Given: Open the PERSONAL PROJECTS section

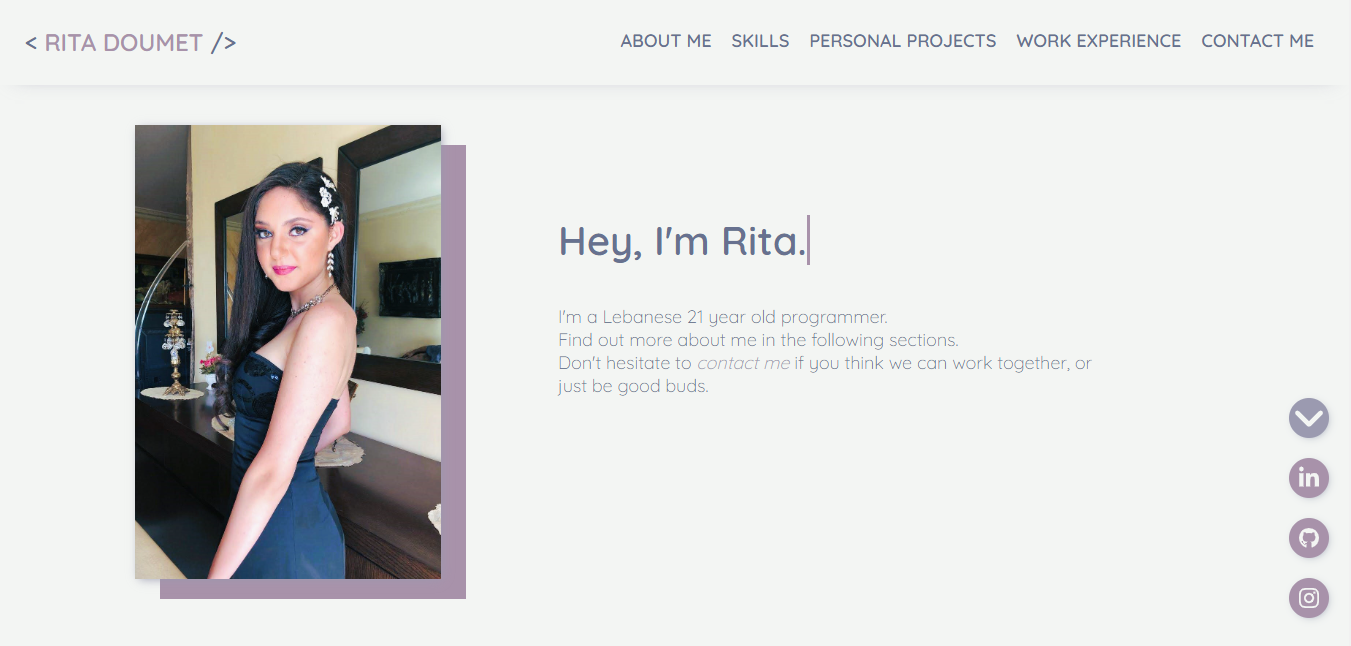Looking at the screenshot, I should [x=903, y=41].
